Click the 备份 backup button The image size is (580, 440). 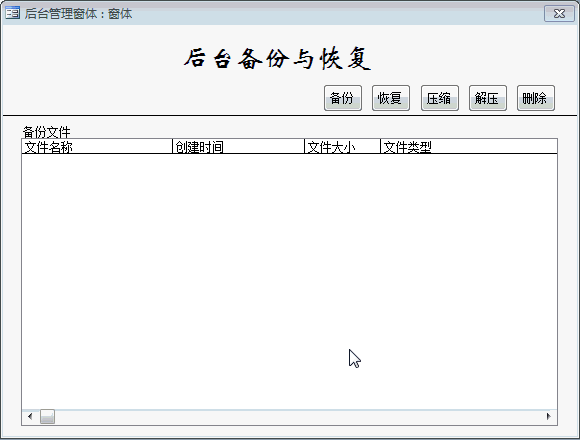(343, 98)
